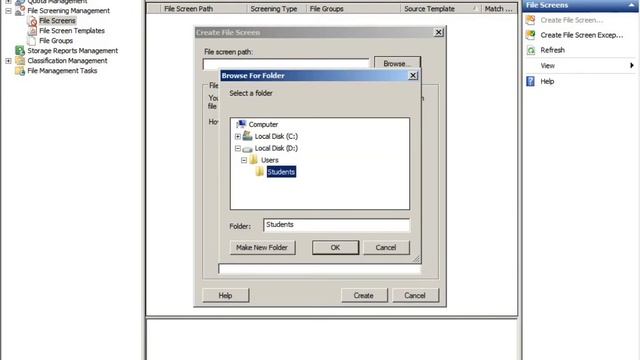640x360 pixels.
Task: Click the Computer icon in the folder tree
Action: coord(241,124)
